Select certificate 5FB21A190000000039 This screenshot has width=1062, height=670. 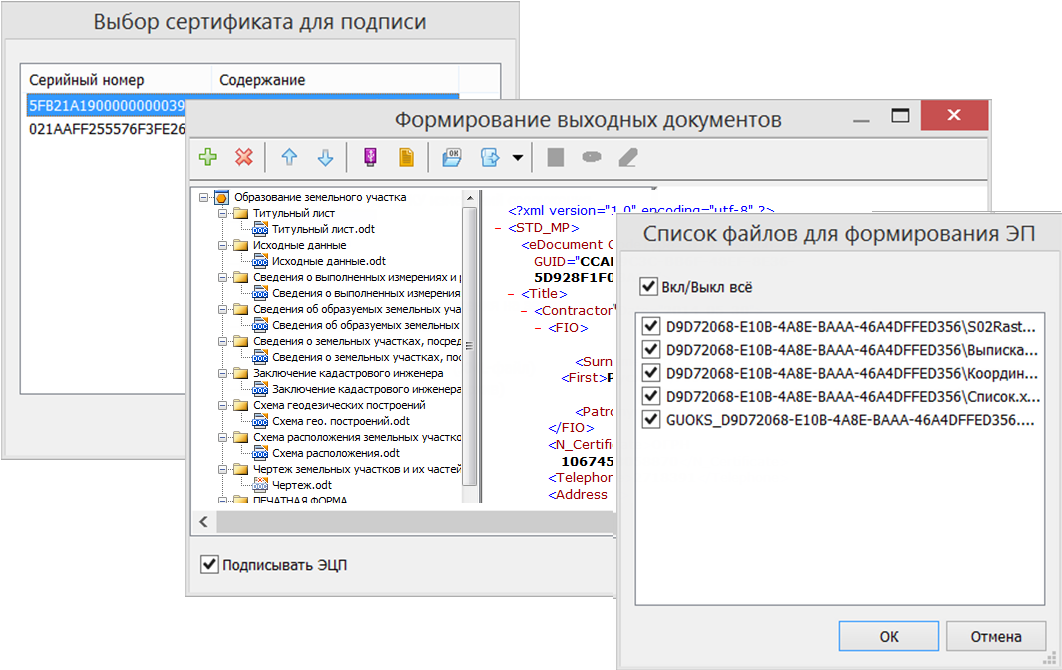click(x=106, y=106)
